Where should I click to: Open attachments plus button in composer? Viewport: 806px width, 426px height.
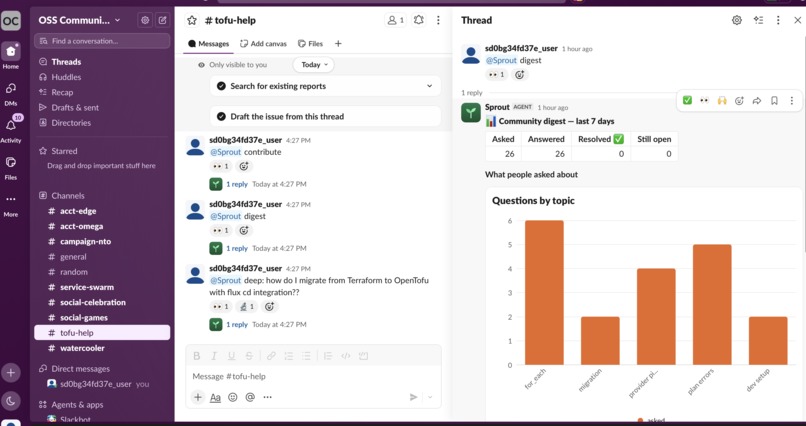point(197,397)
